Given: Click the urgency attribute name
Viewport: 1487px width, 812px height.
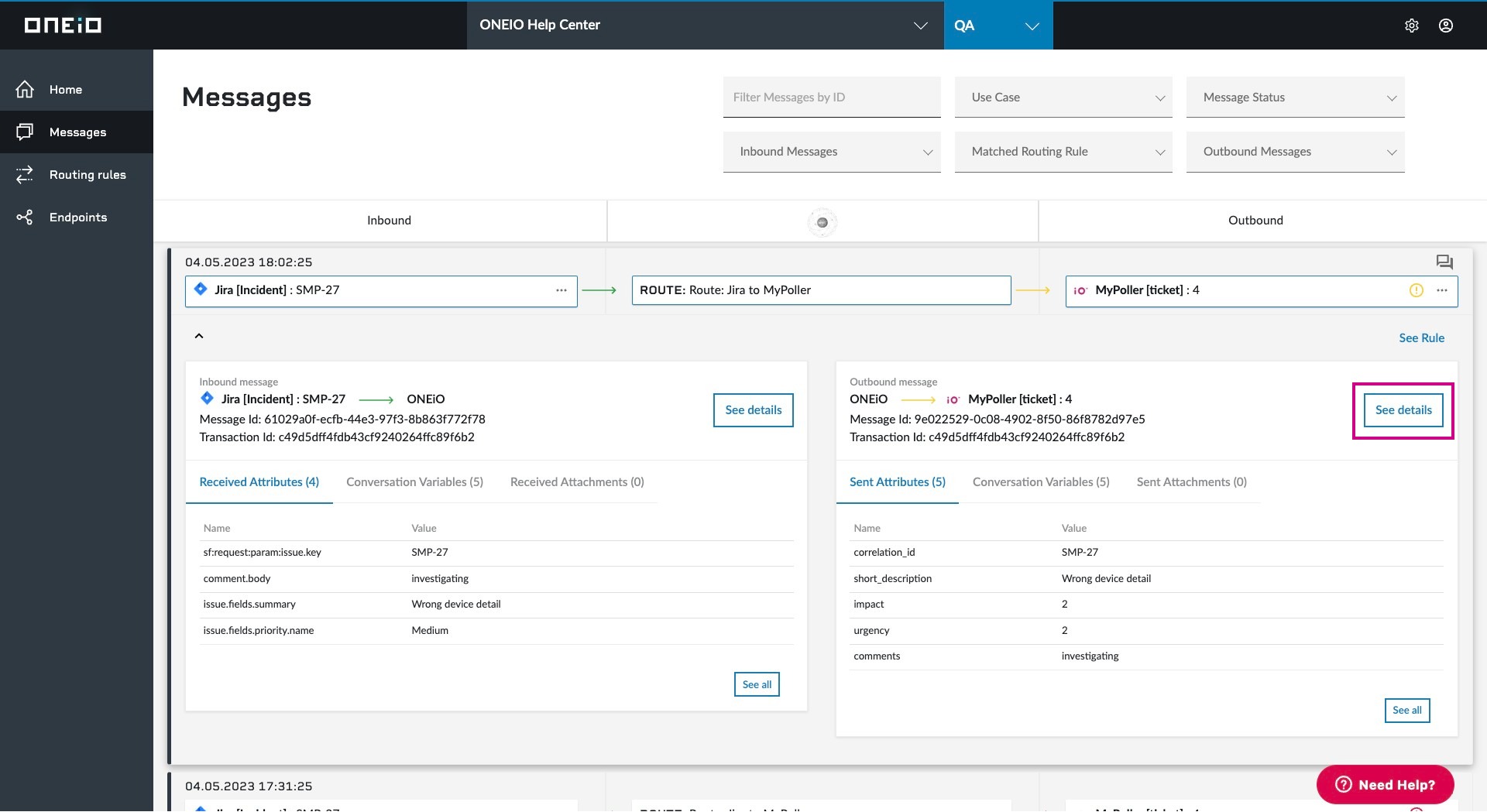Looking at the screenshot, I should tap(871, 630).
